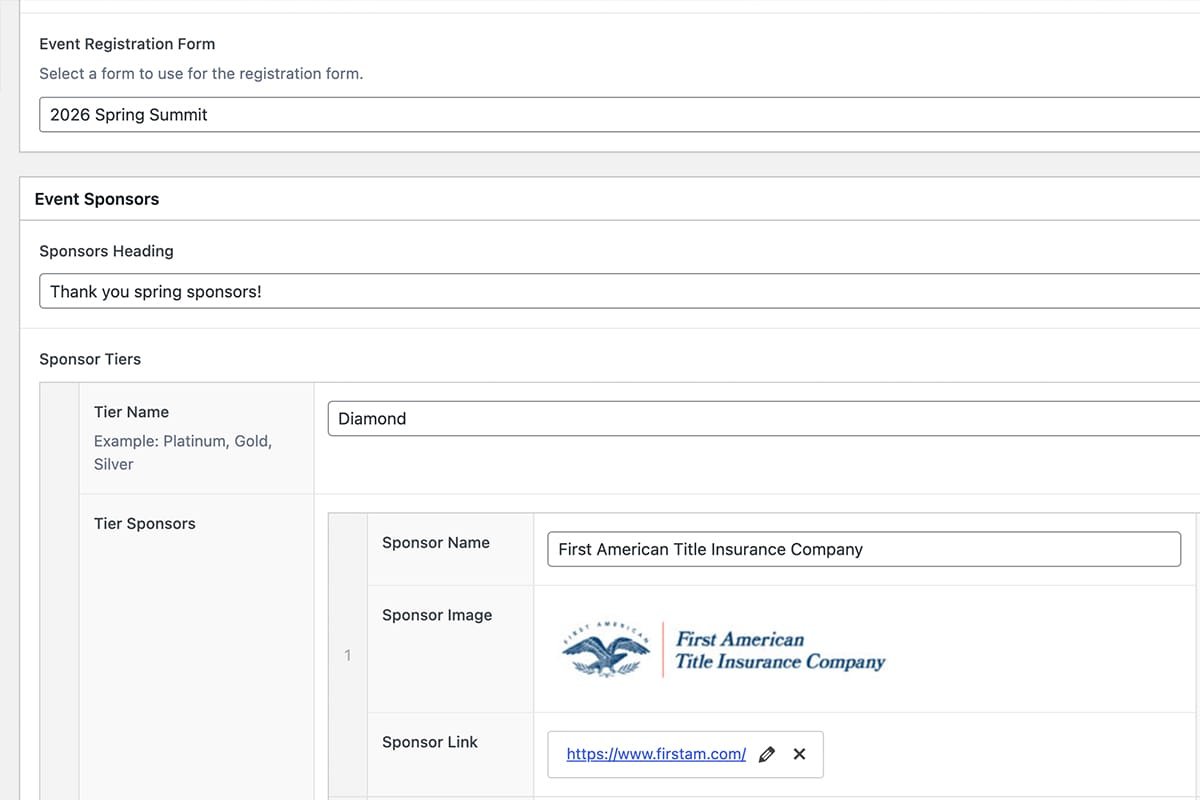Click the Tier Sponsors label
1200x800 pixels.
[x=144, y=524]
